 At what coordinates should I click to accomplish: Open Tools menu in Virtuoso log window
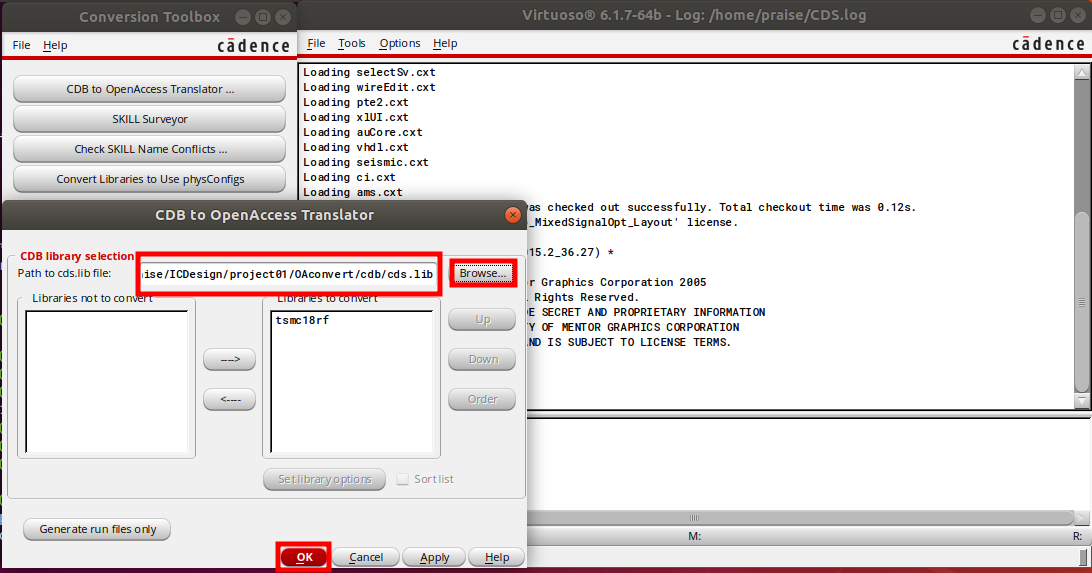point(352,43)
